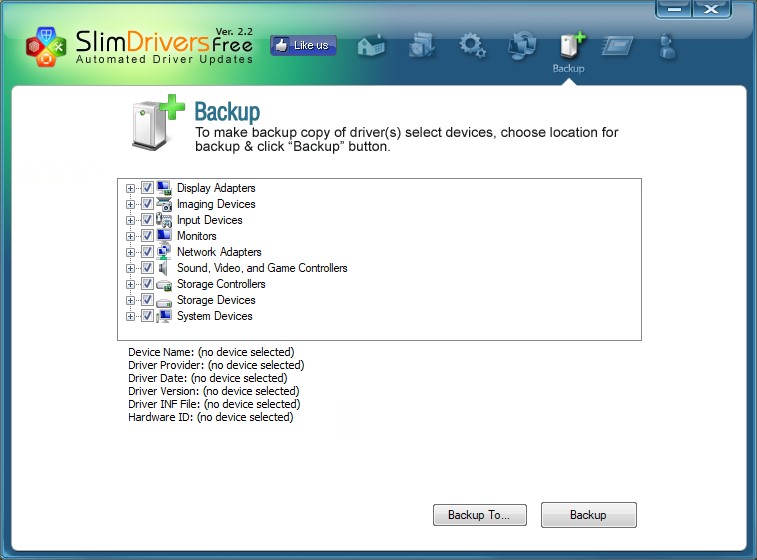
Task: Toggle the Monitors checkbox
Action: tap(147, 236)
